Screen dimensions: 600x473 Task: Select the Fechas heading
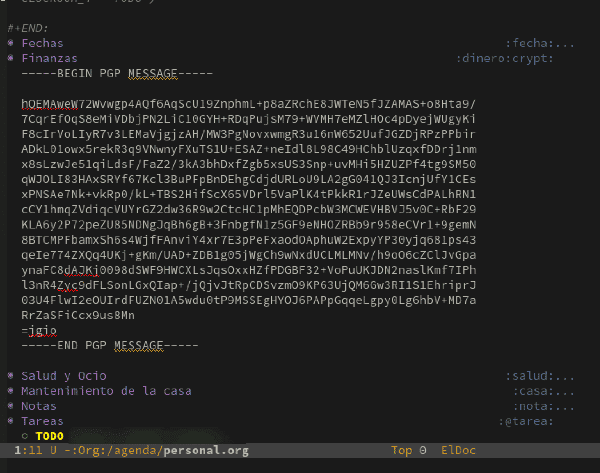(x=42, y=43)
